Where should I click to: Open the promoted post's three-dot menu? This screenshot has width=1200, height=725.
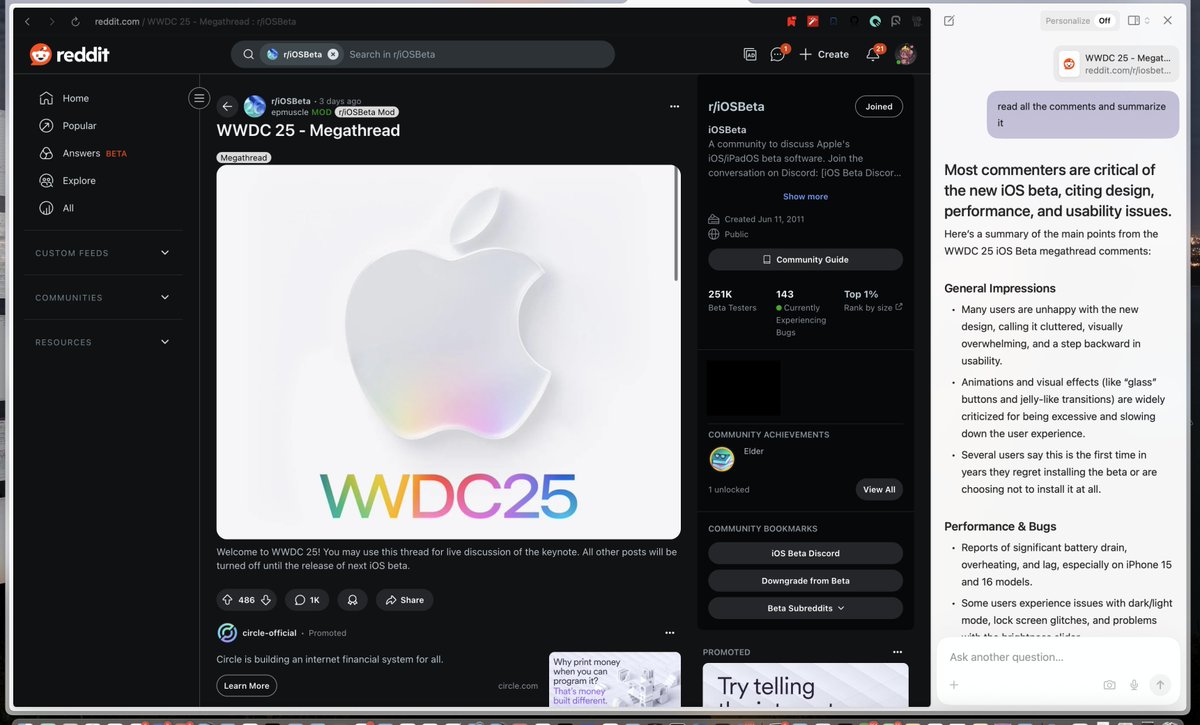[670, 633]
